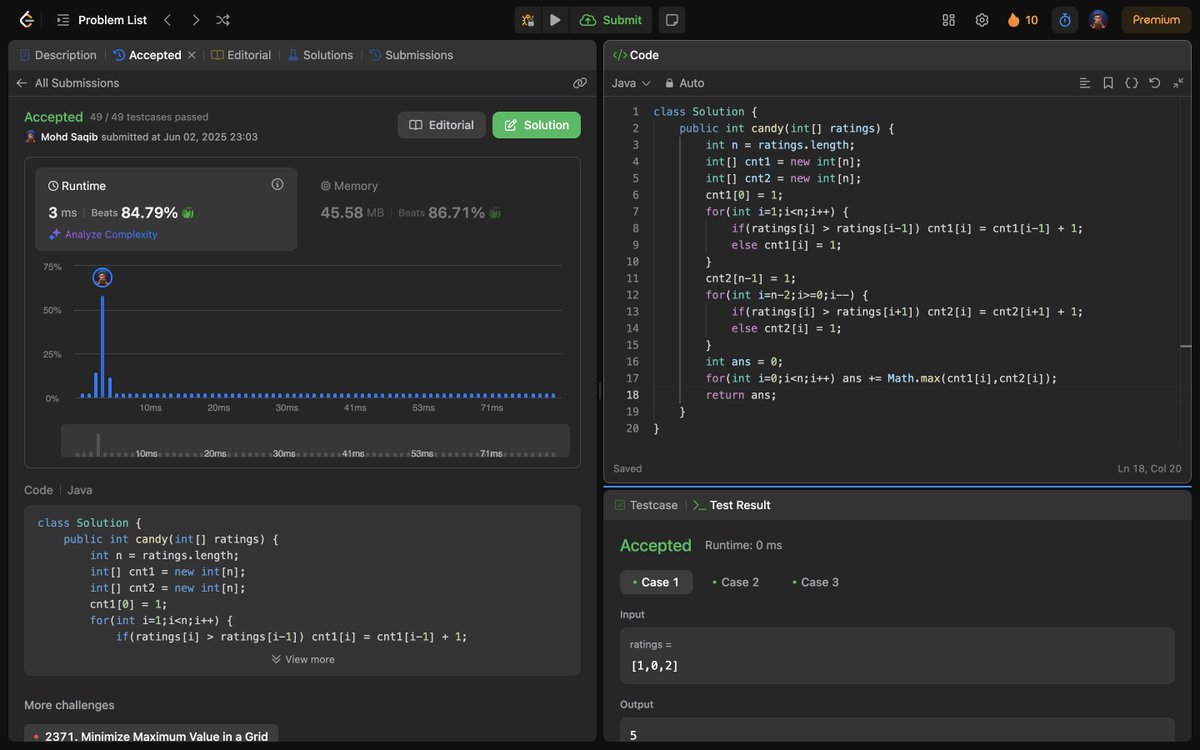Click the runtime info circle icon

click(278, 184)
